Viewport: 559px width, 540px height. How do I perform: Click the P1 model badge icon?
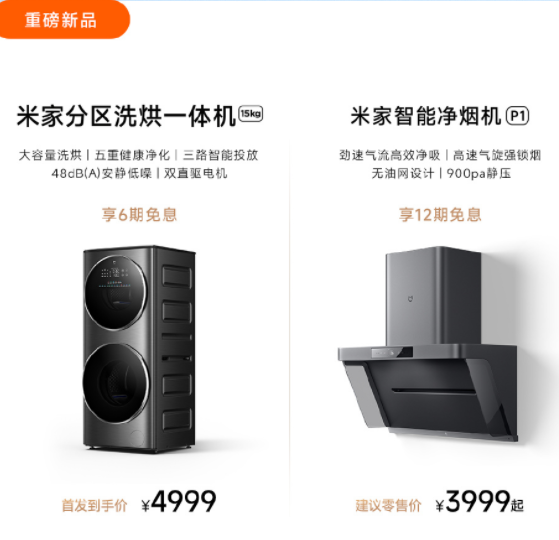pyautogui.click(x=518, y=116)
